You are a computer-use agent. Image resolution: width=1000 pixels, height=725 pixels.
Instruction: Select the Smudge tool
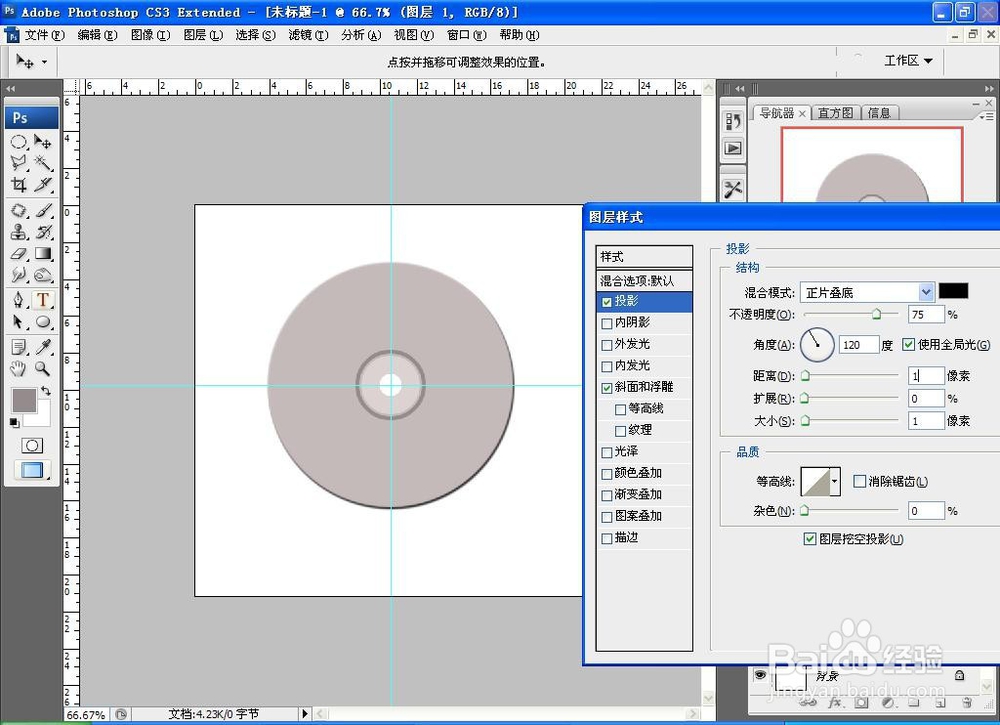point(19,275)
